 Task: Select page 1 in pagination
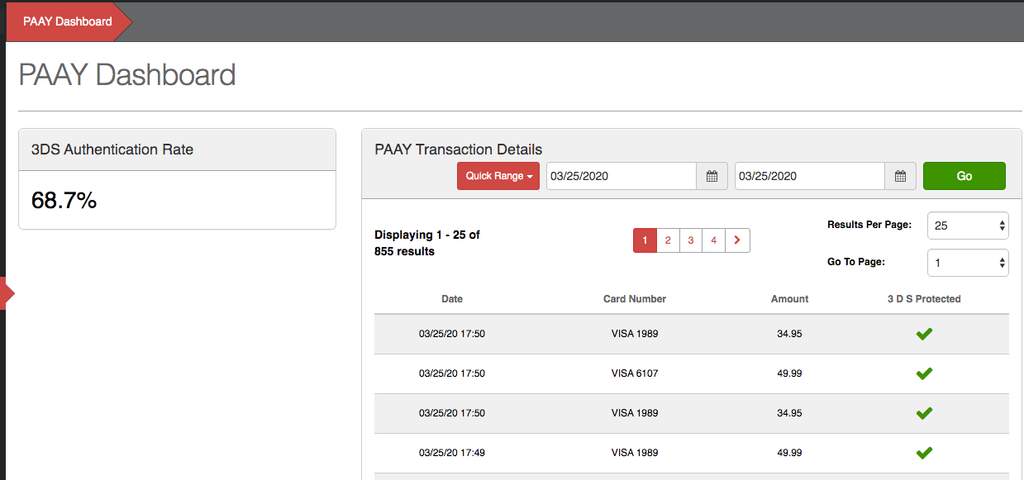tap(645, 241)
